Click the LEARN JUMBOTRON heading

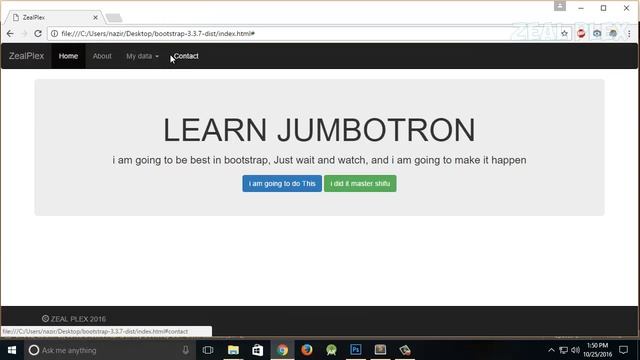pos(319,130)
